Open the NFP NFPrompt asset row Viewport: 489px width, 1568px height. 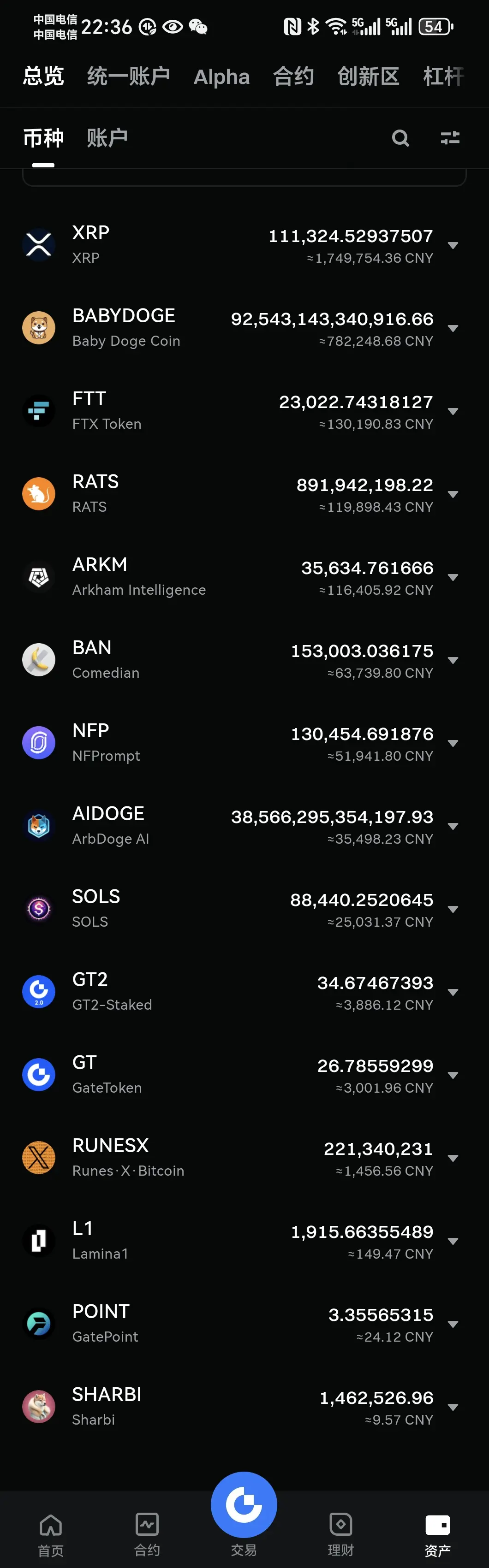[244, 743]
